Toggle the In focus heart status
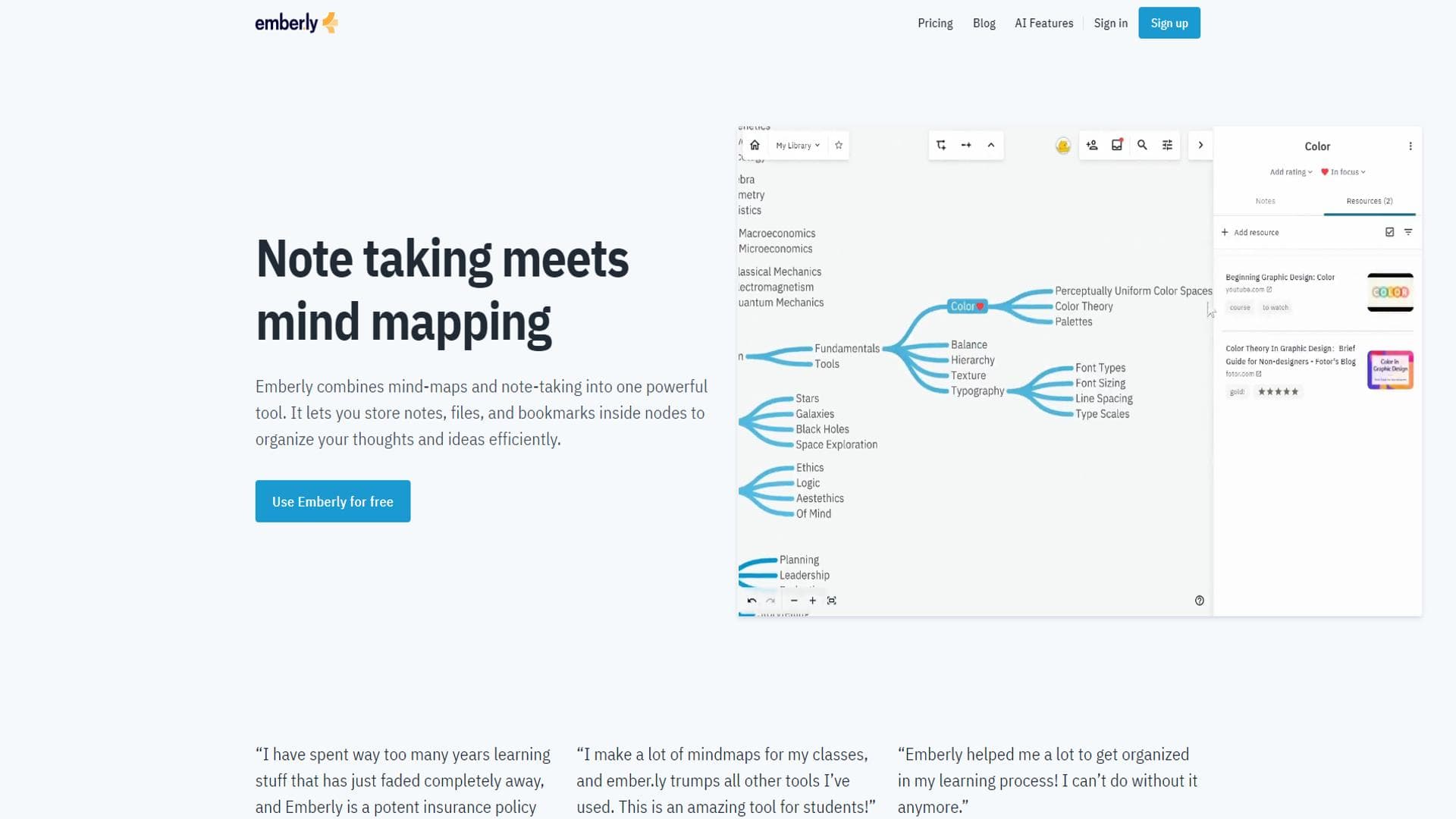Image resolution: width=1456 pixels, height=819 pixels. click(1343, 172)
